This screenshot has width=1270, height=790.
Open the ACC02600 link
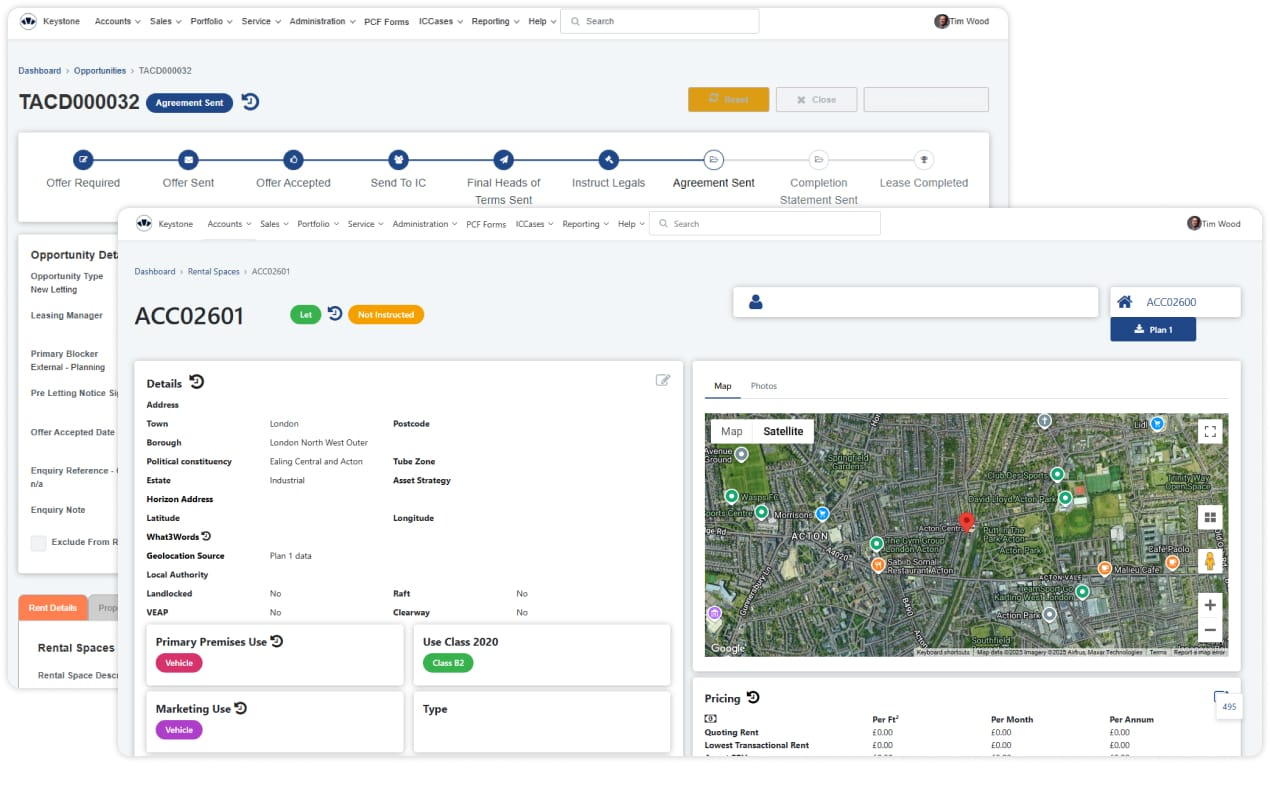(1171, 302)
